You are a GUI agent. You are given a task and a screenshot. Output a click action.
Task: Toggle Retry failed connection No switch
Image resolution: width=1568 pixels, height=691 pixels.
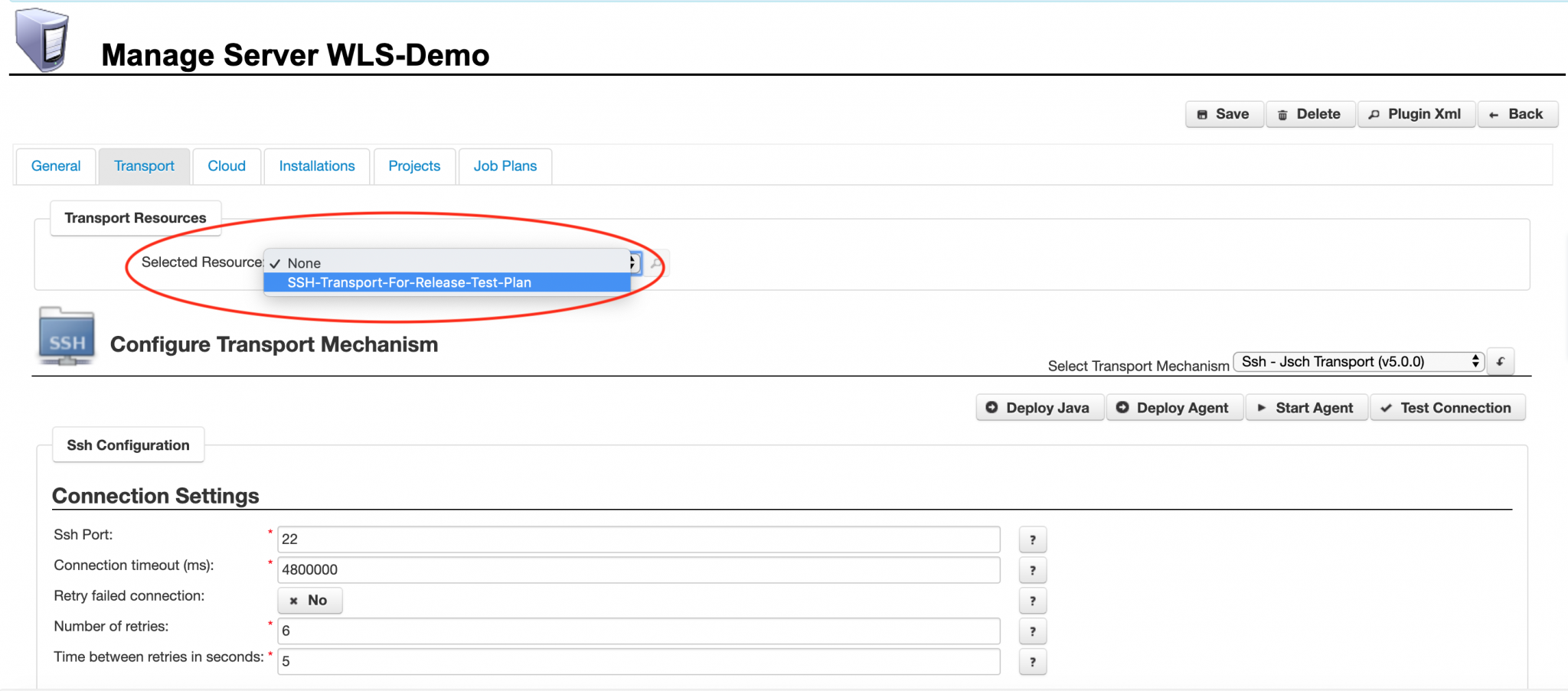(x=309, y=601)
